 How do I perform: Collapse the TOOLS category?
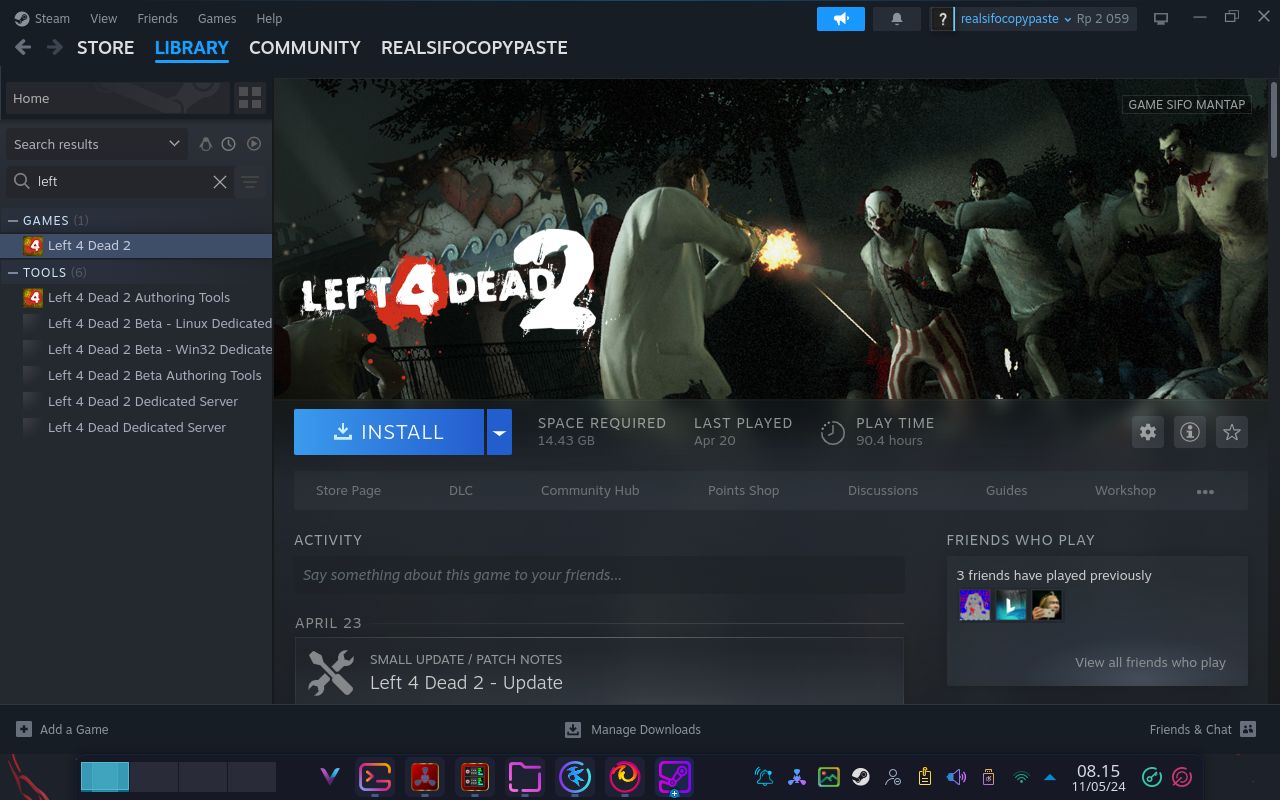pyautogui.click(x=13, y=272)
